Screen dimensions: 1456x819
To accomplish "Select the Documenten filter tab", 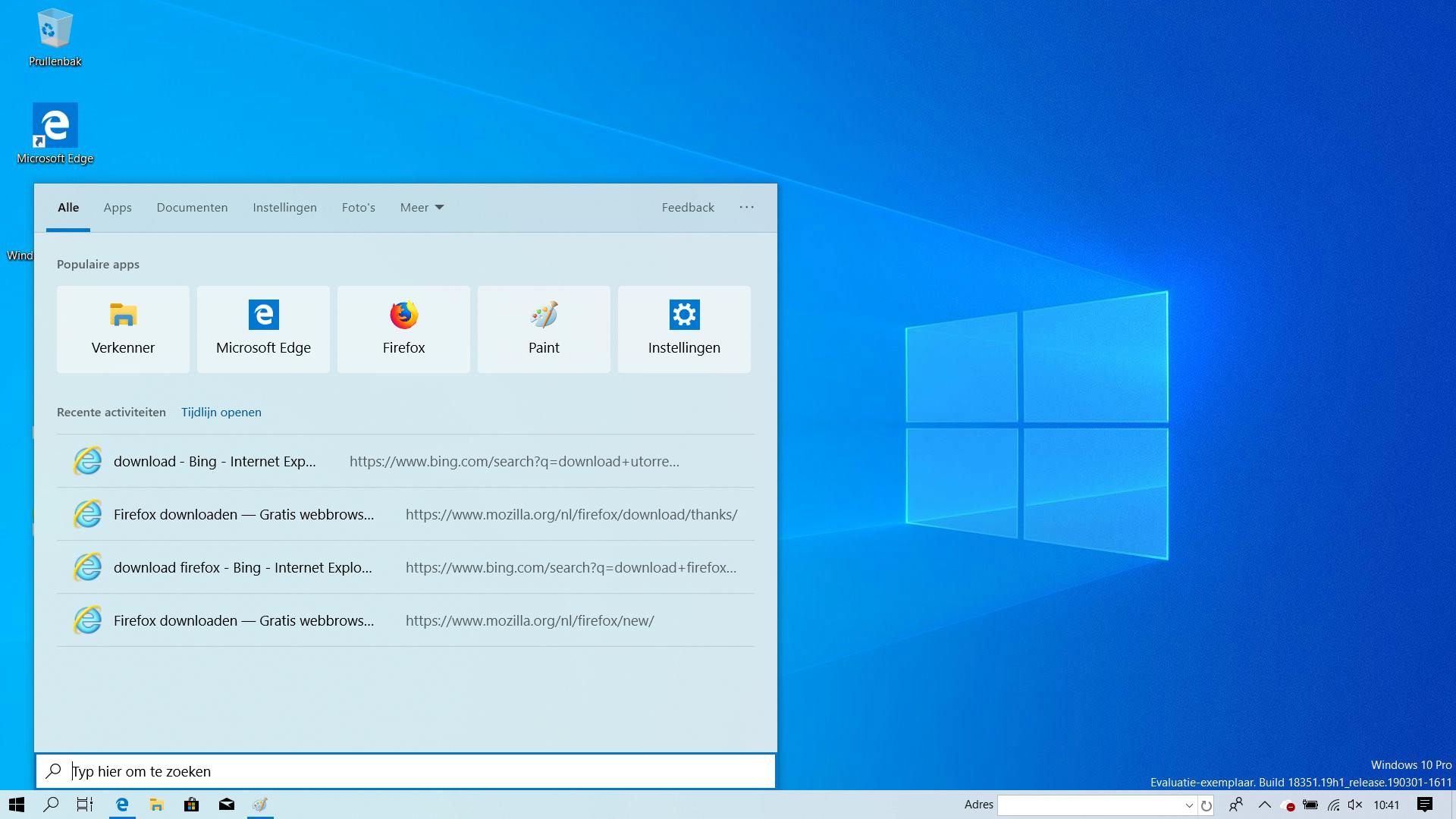I will coord(192,207).
